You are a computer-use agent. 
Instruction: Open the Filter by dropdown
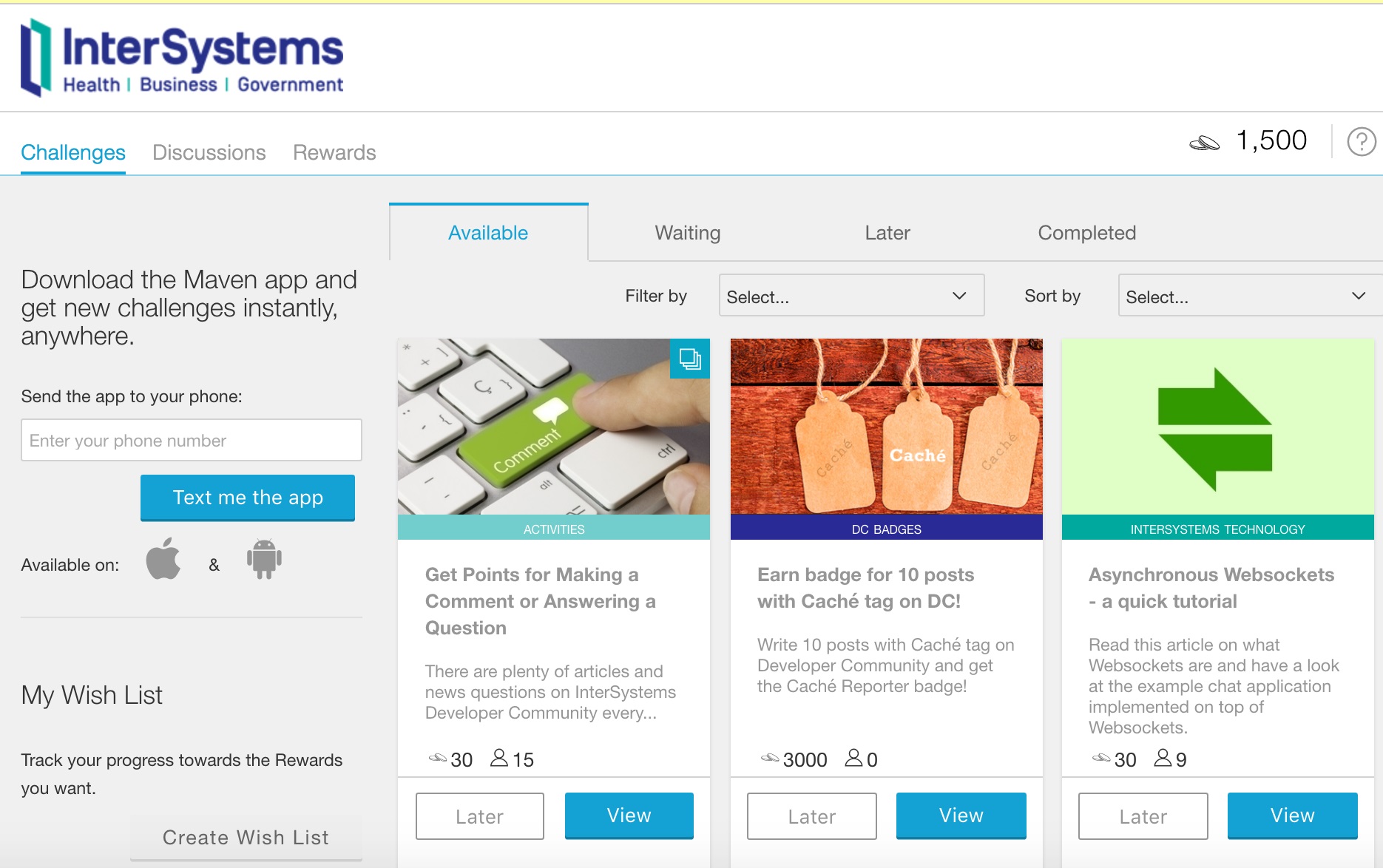[x=851, y=296]
